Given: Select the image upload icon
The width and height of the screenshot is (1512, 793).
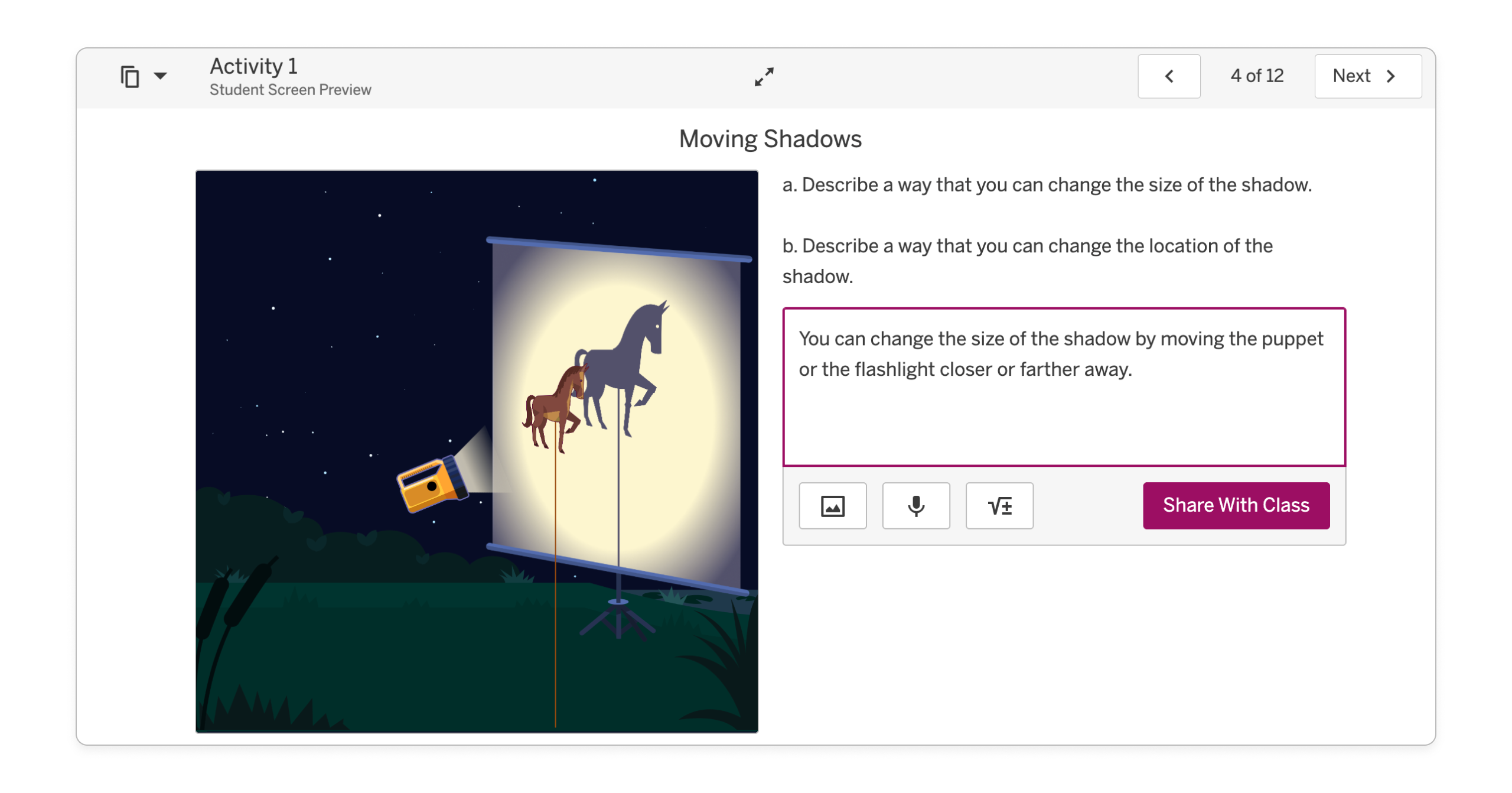Looking at the screenshot, I should [x=833, y=506].
